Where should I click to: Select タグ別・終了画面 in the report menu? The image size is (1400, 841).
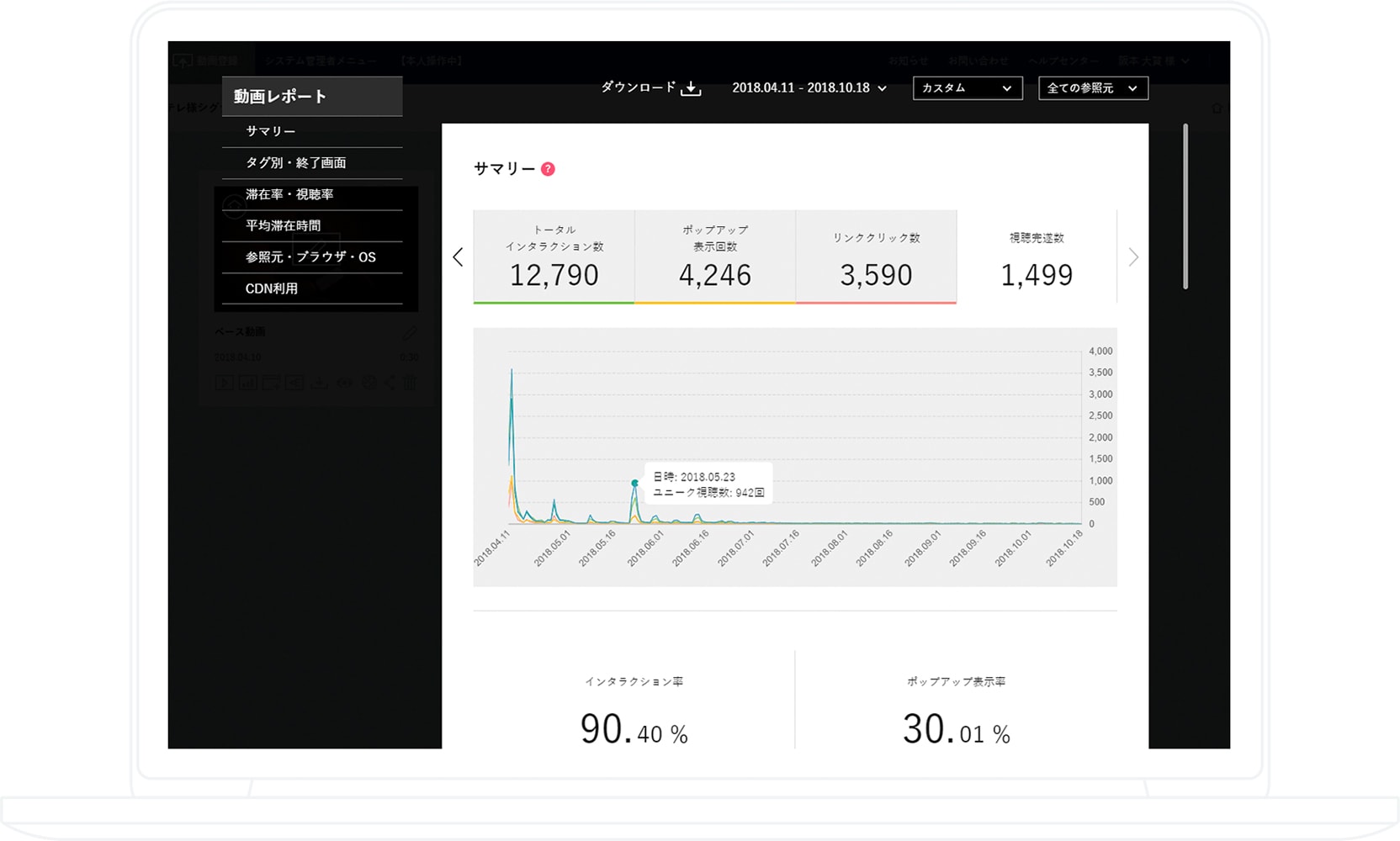(312, 163)
